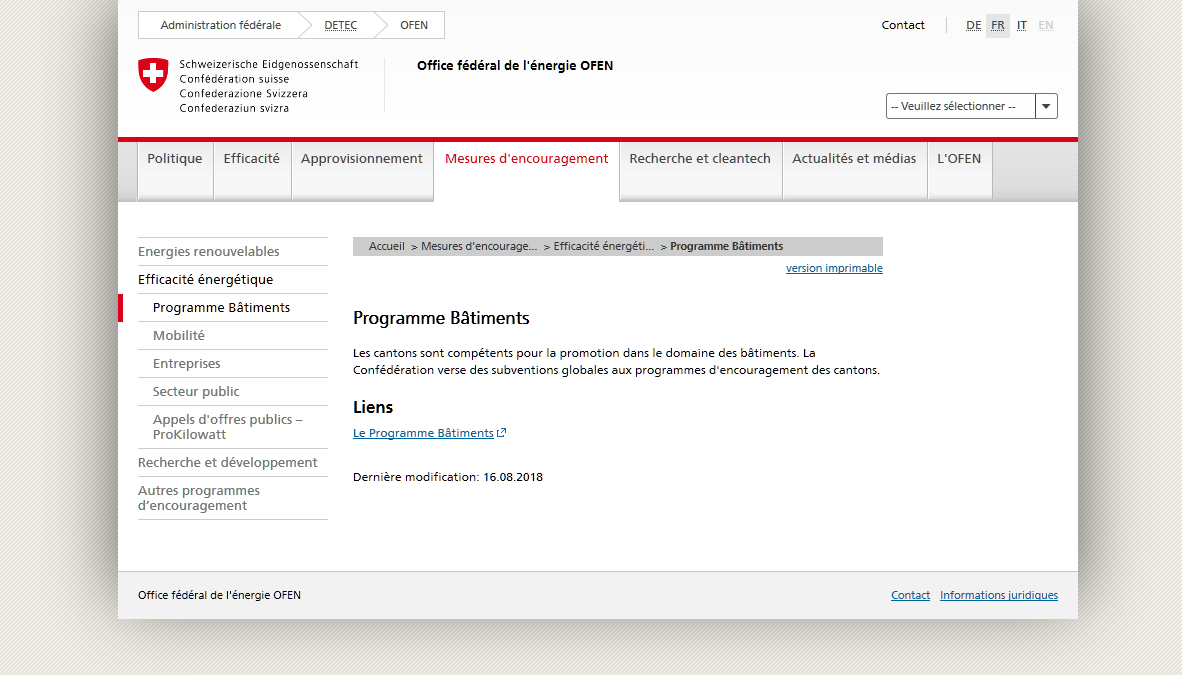Open the version imprimable link

pyautogui.click(x=834, y=268)
